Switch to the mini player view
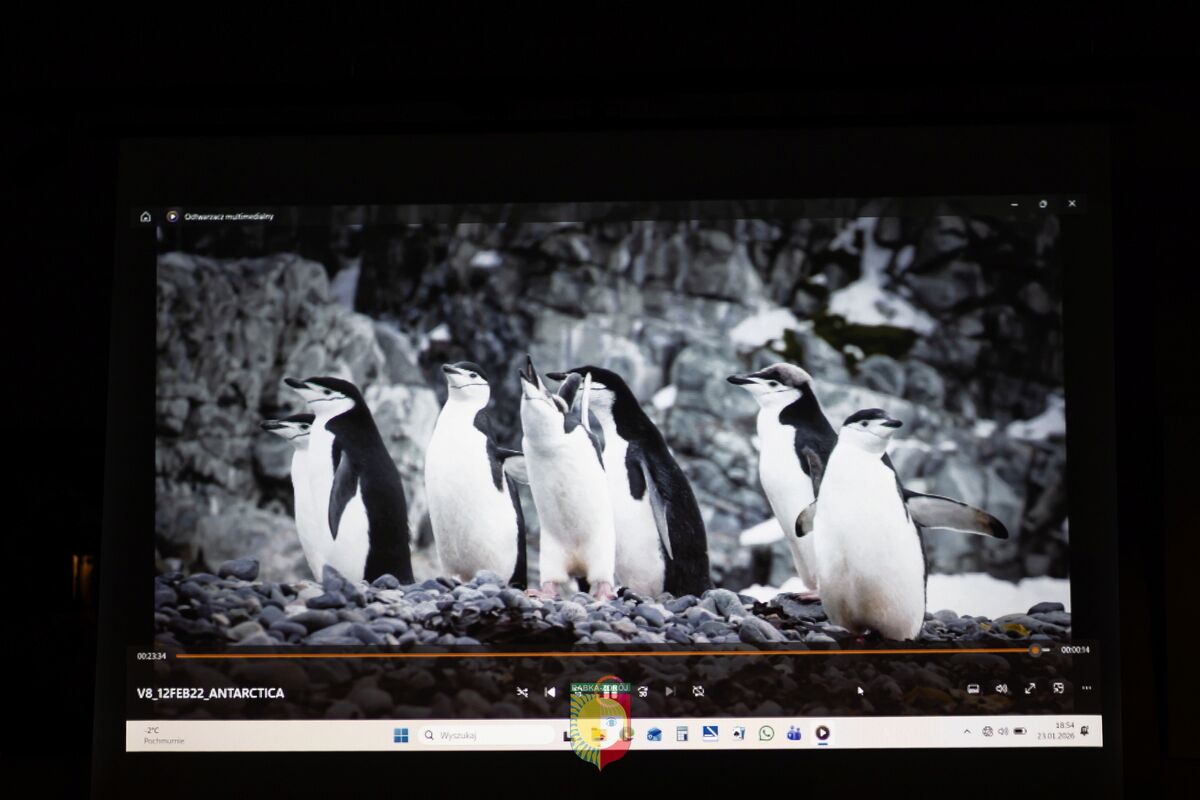Image resolution: width=1200 pixels, height=800 pixels. point(1058,689)
